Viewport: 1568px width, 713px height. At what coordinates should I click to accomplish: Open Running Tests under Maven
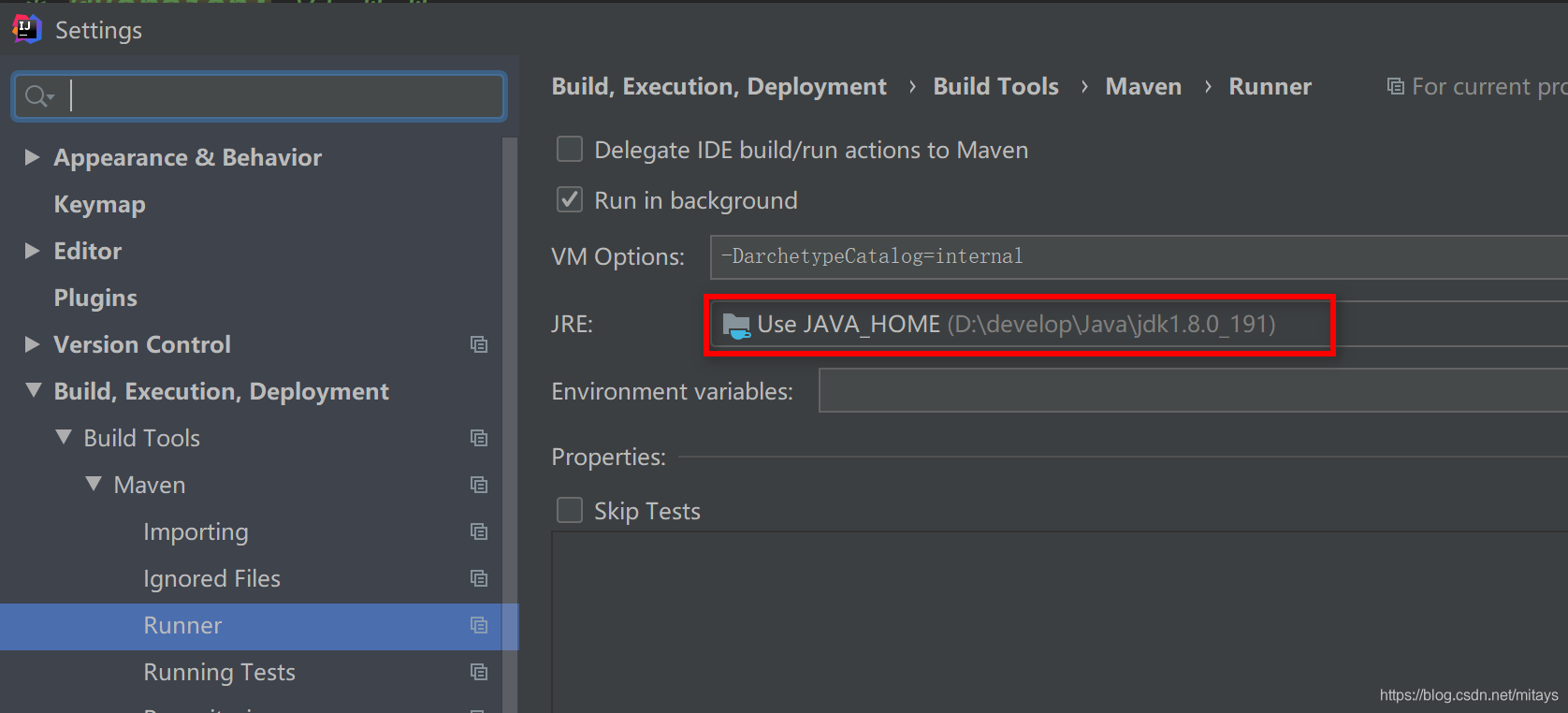pyautogui.click(x=219, y=672)
